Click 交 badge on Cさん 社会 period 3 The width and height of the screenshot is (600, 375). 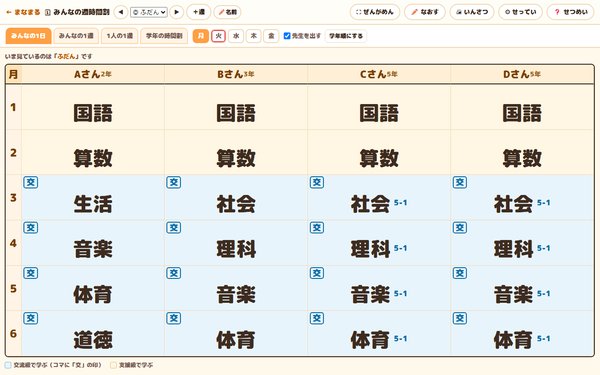point(316,182)
